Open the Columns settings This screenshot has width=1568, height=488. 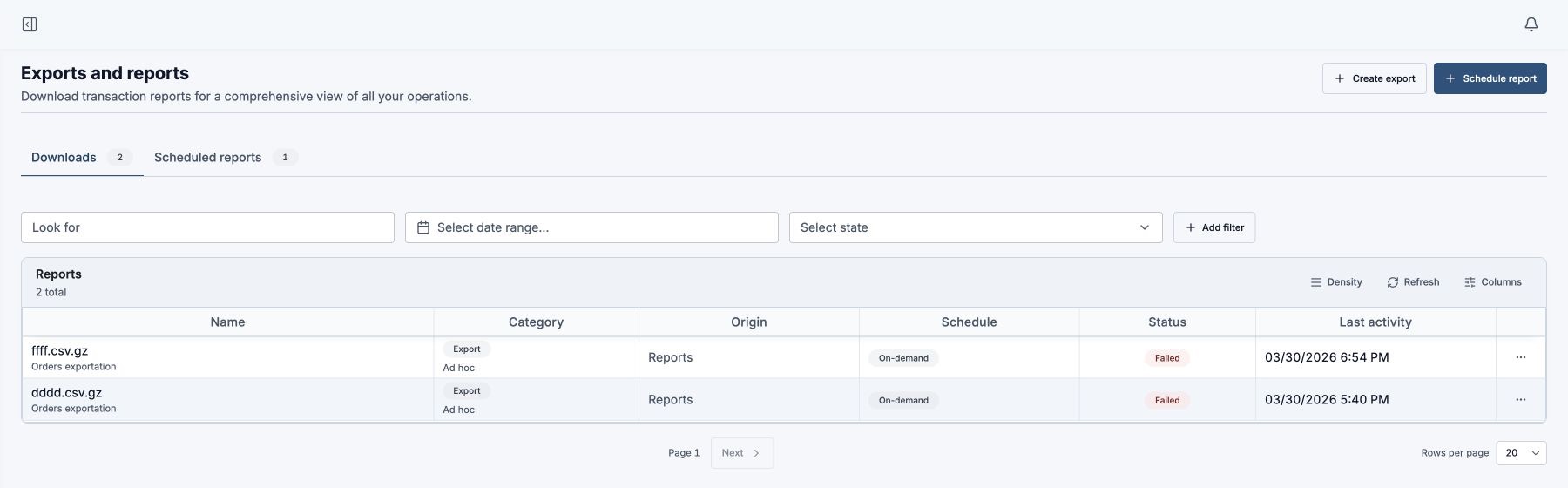click(1493, 282)
